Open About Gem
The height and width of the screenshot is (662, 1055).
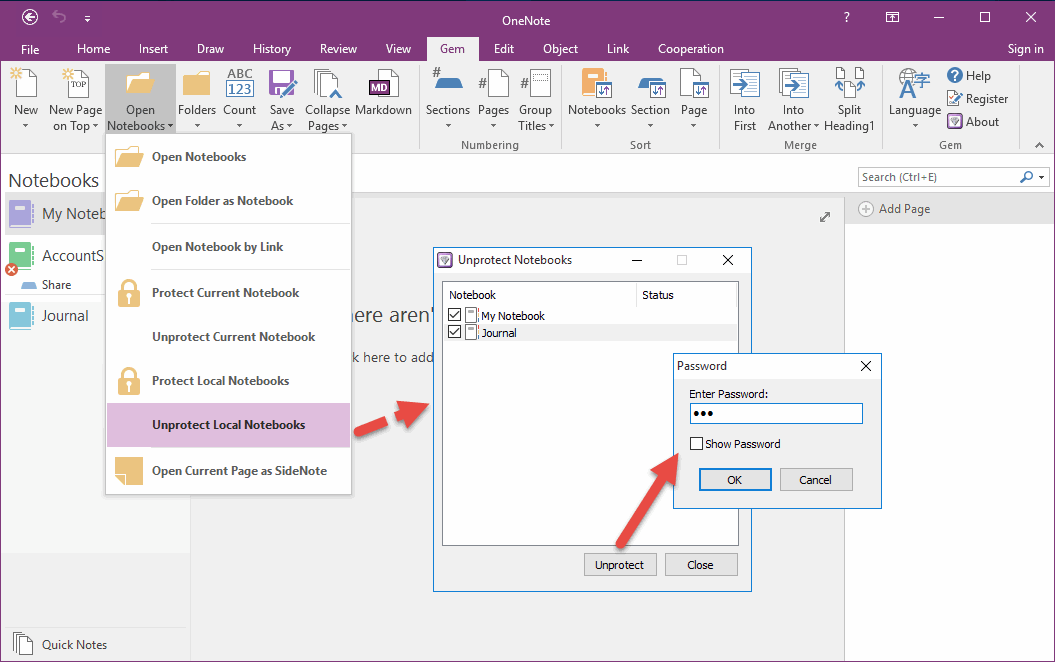[973, 122]
